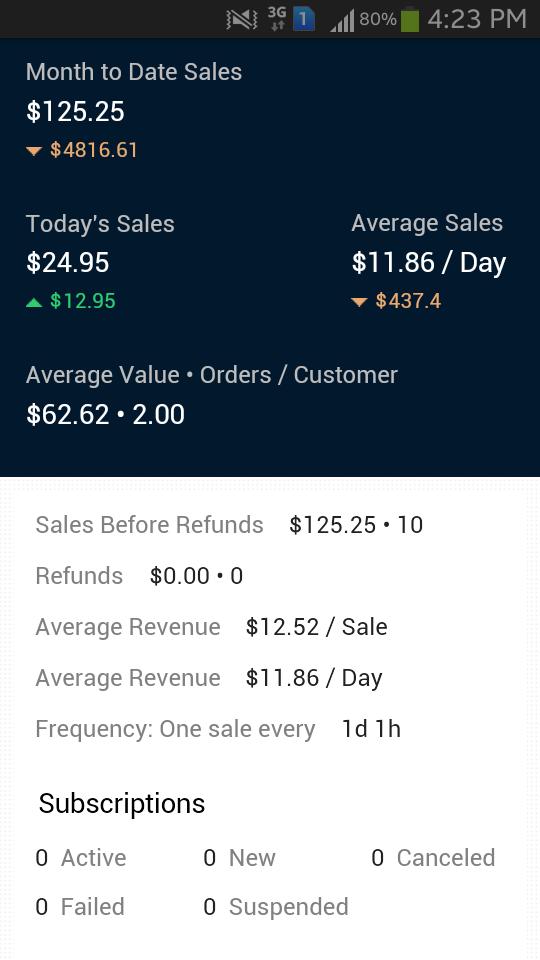Screen dimensions: 540x960
Task: Tap the orange down arrow beside $4816.61
Action: click(x=34, y=151)
